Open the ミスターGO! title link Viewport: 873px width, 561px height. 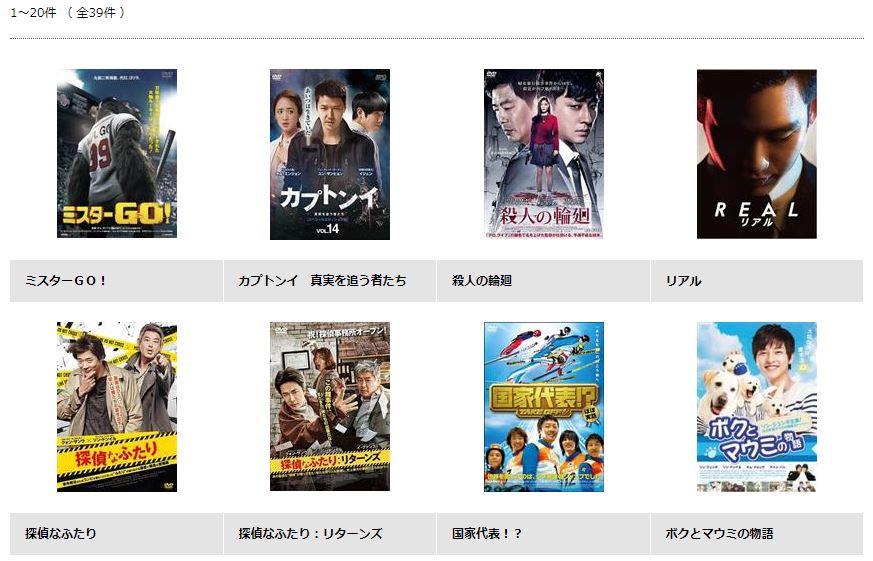pos(66,280)
